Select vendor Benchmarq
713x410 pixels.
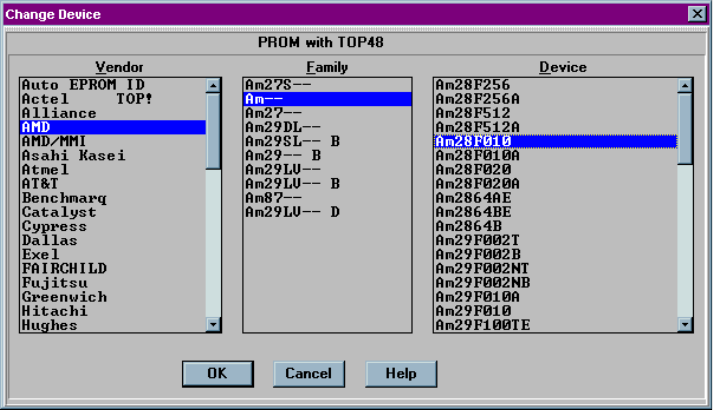pyautogui.click(x=113, y=198)
